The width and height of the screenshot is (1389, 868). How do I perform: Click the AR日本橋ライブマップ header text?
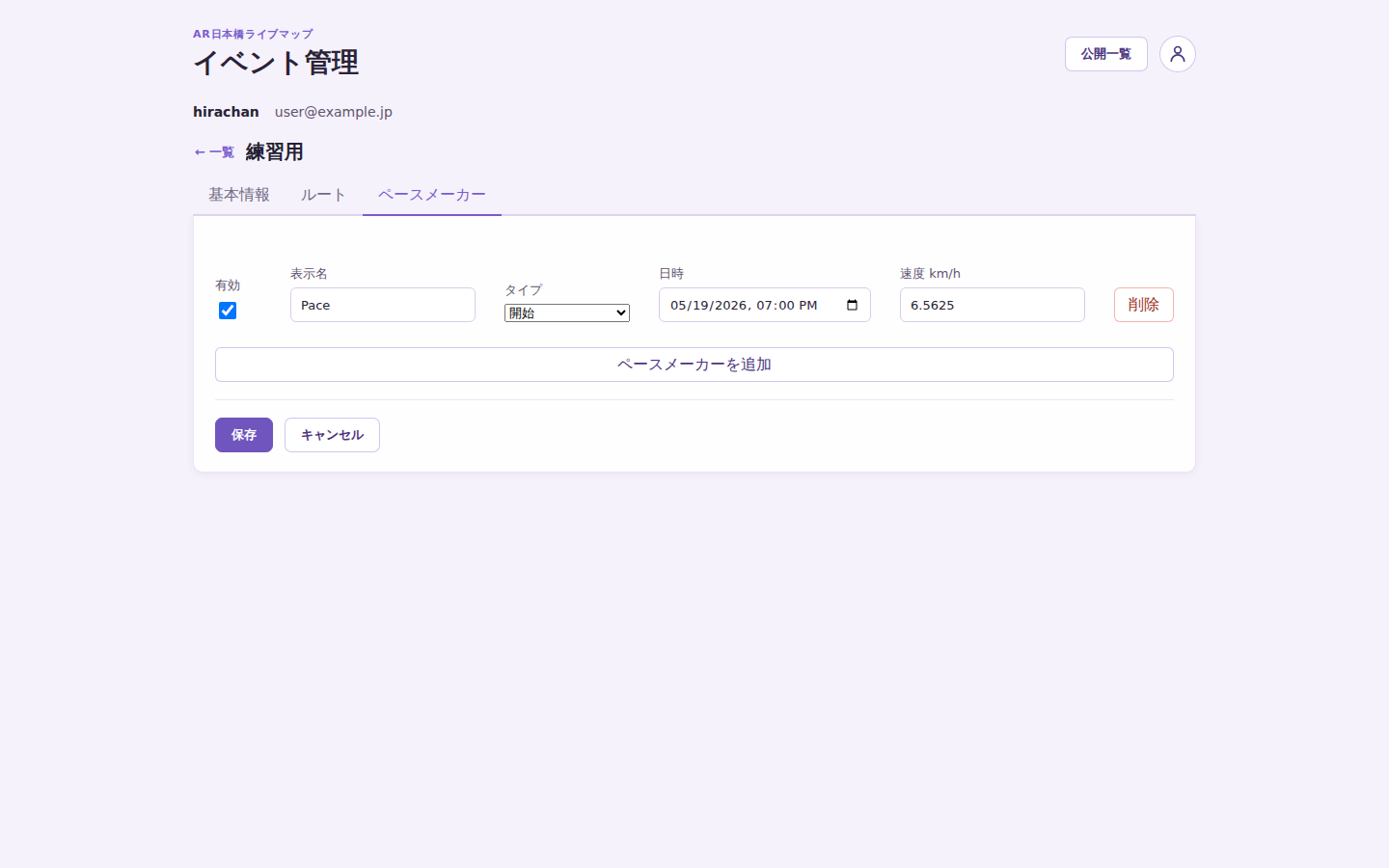pos(253,34)
